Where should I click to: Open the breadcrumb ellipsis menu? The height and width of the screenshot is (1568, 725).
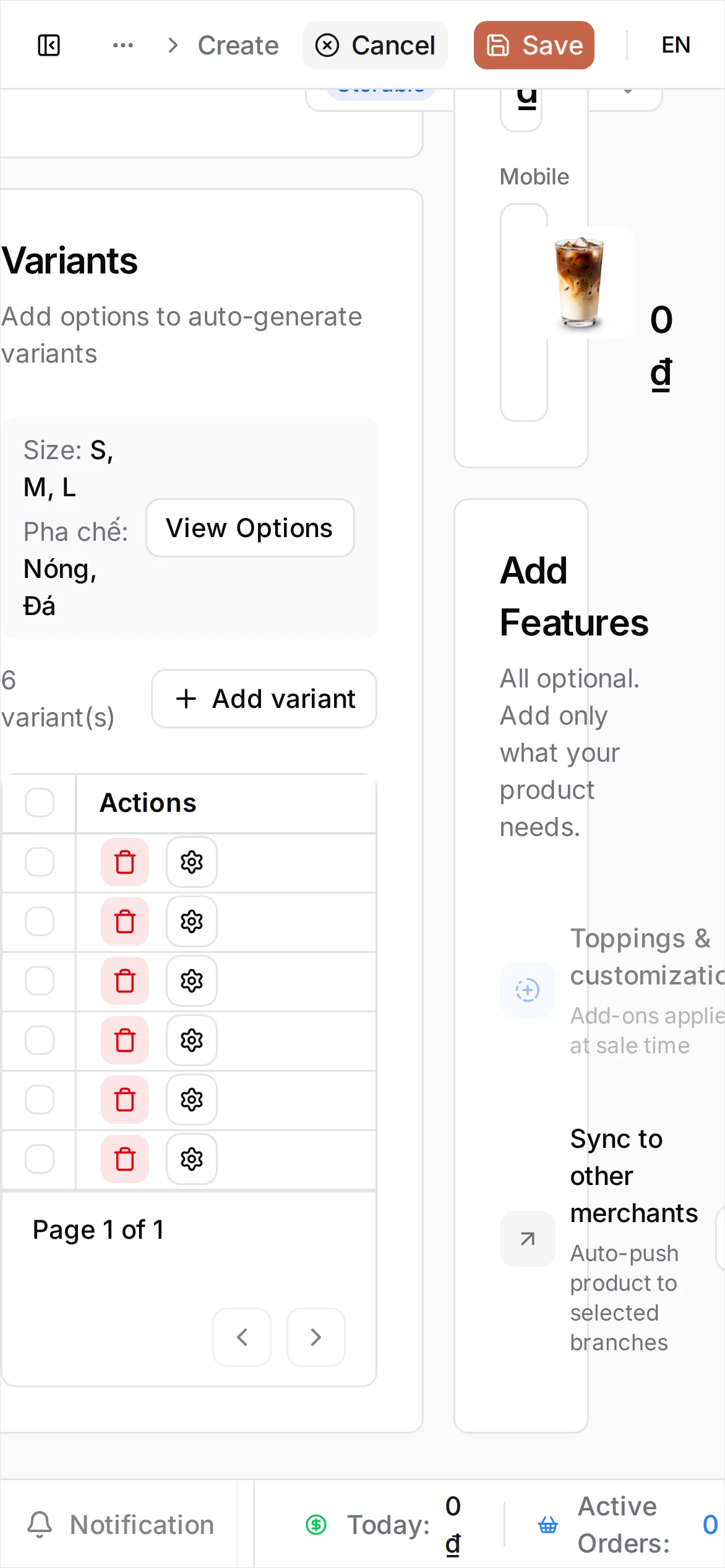coord(123,45)
